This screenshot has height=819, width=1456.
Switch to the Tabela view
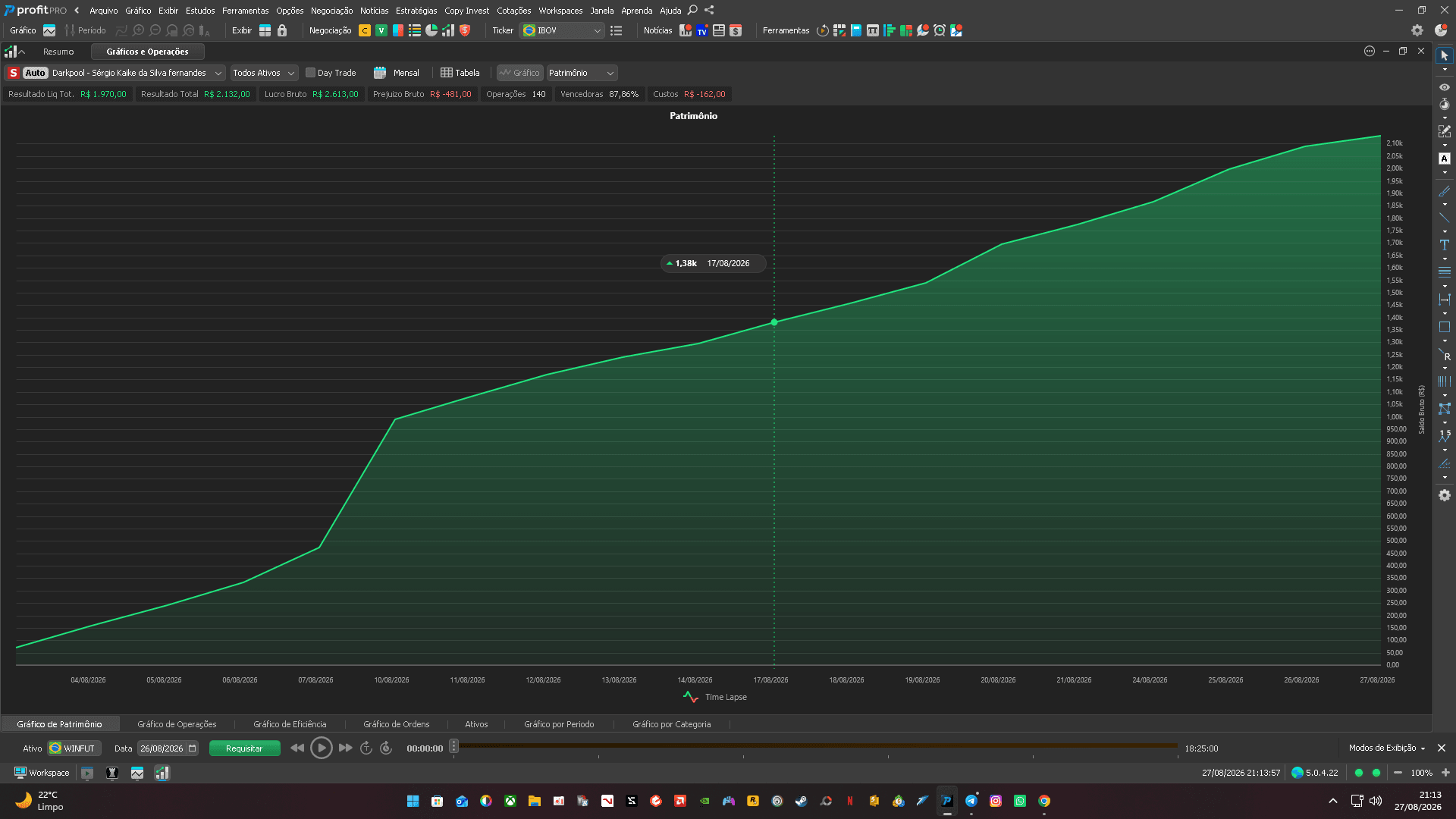point(460,73)
